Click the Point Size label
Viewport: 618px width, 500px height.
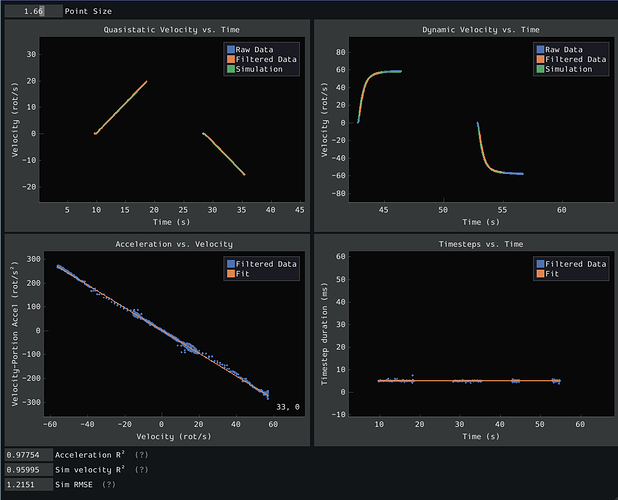(88, 11)
